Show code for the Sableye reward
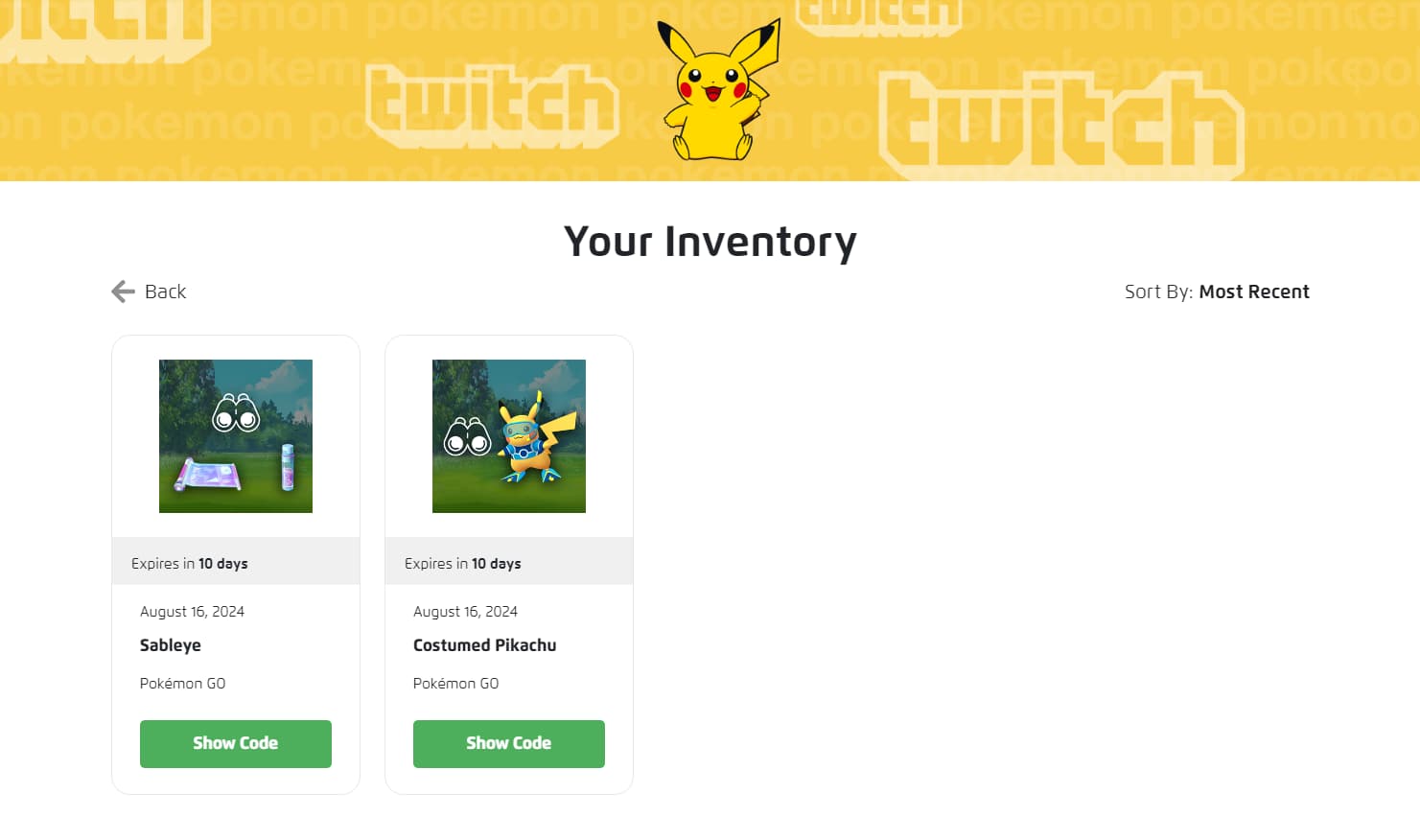 [236, 743]
